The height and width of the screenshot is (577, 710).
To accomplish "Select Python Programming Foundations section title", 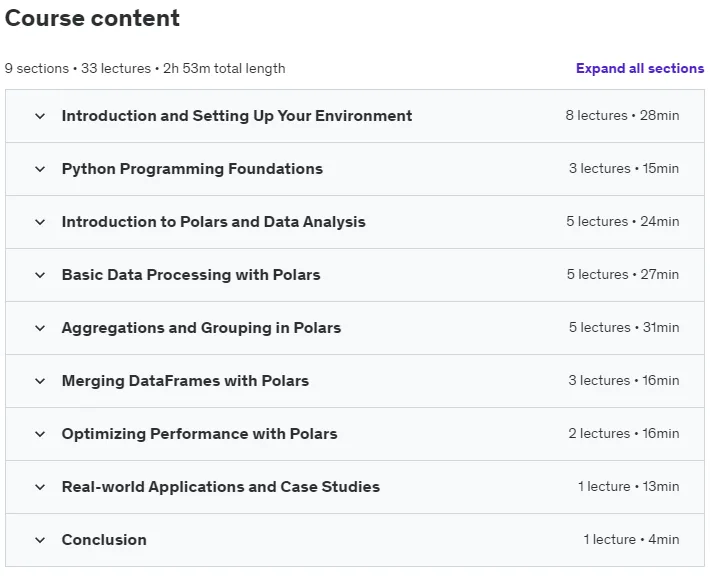I will [192, 169].
